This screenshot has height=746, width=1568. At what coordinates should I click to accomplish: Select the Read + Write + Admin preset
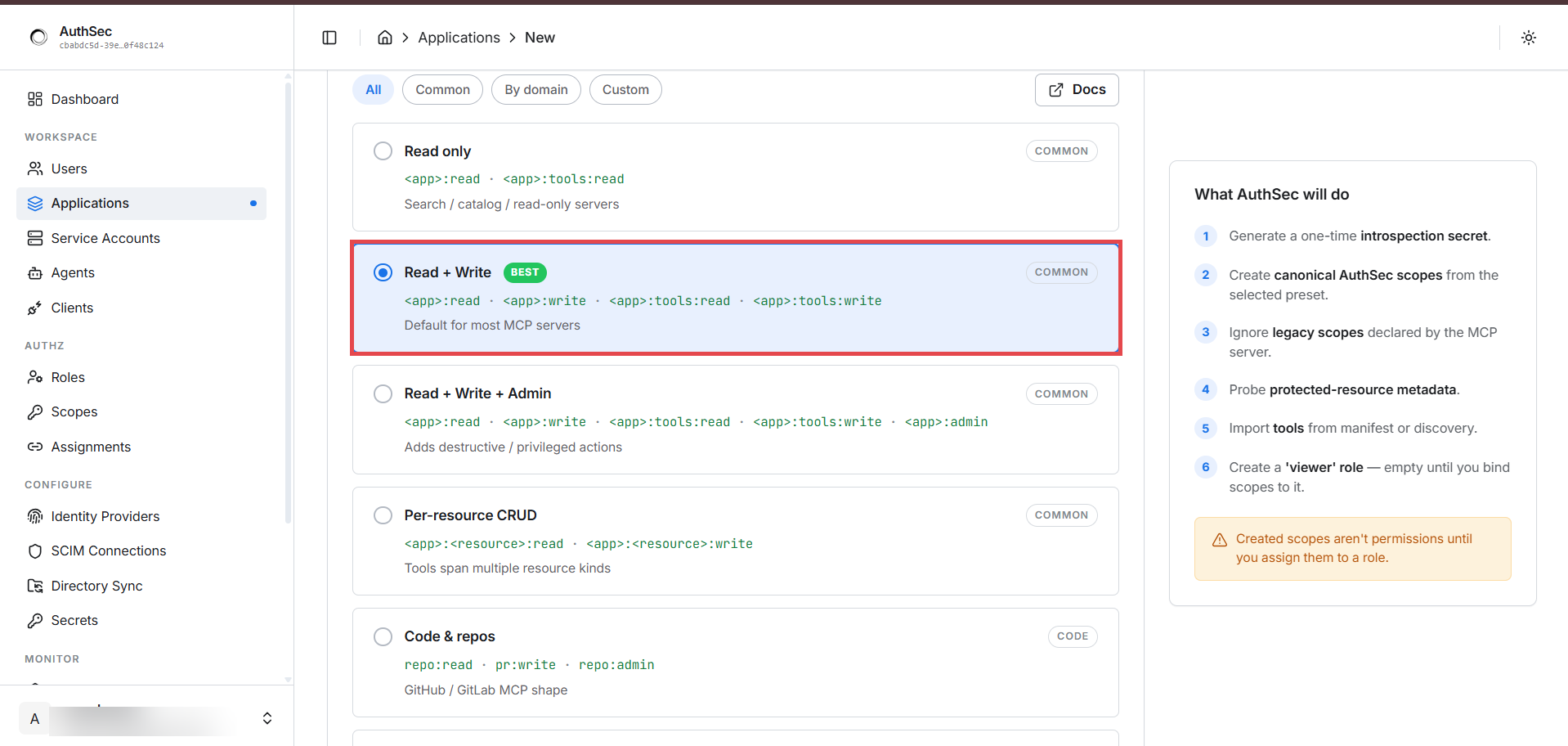pyautogui.click(x=736, y=420)
